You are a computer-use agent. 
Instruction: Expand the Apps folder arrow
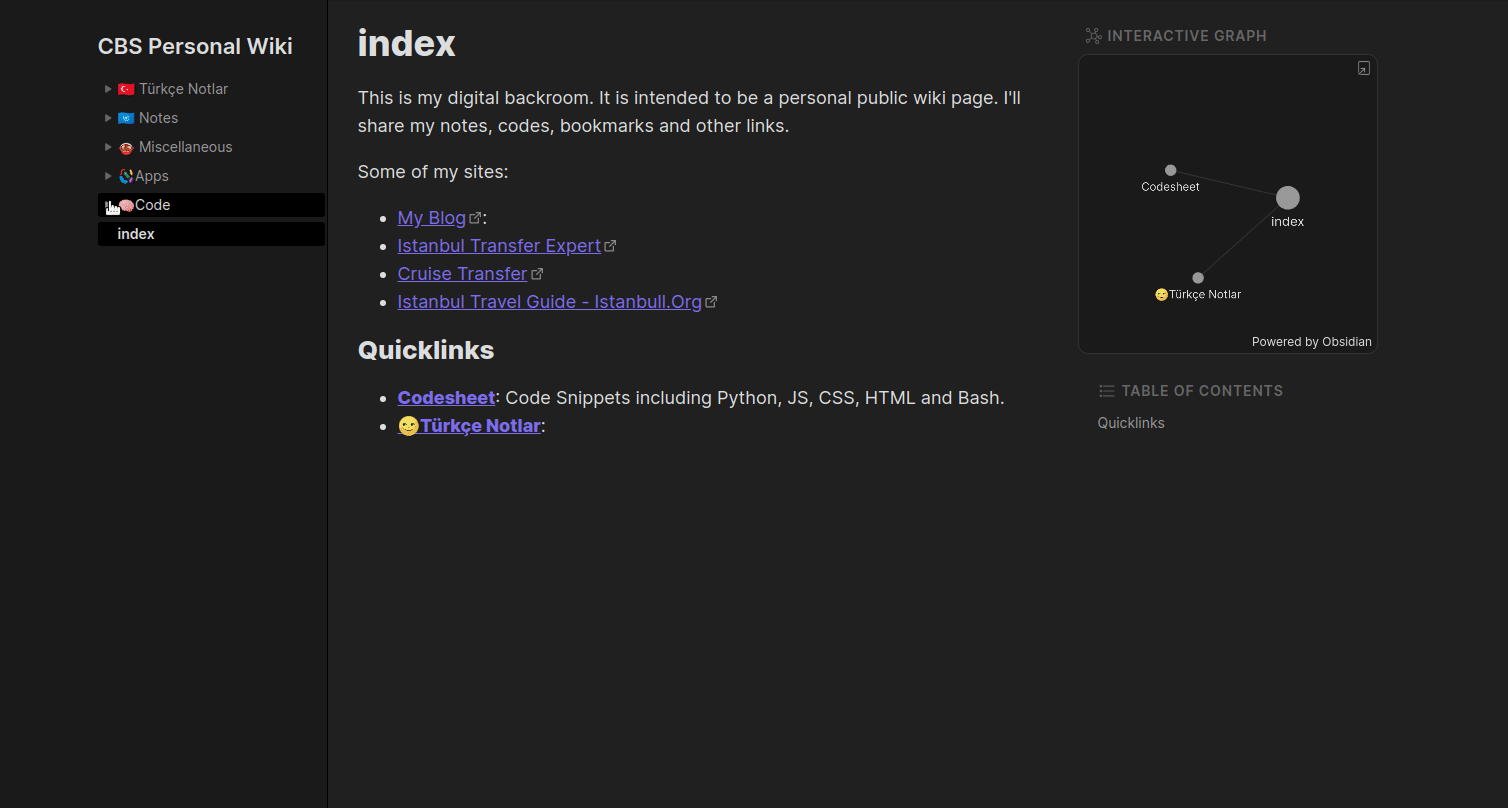pyautogui.click(x=108, y=176)
